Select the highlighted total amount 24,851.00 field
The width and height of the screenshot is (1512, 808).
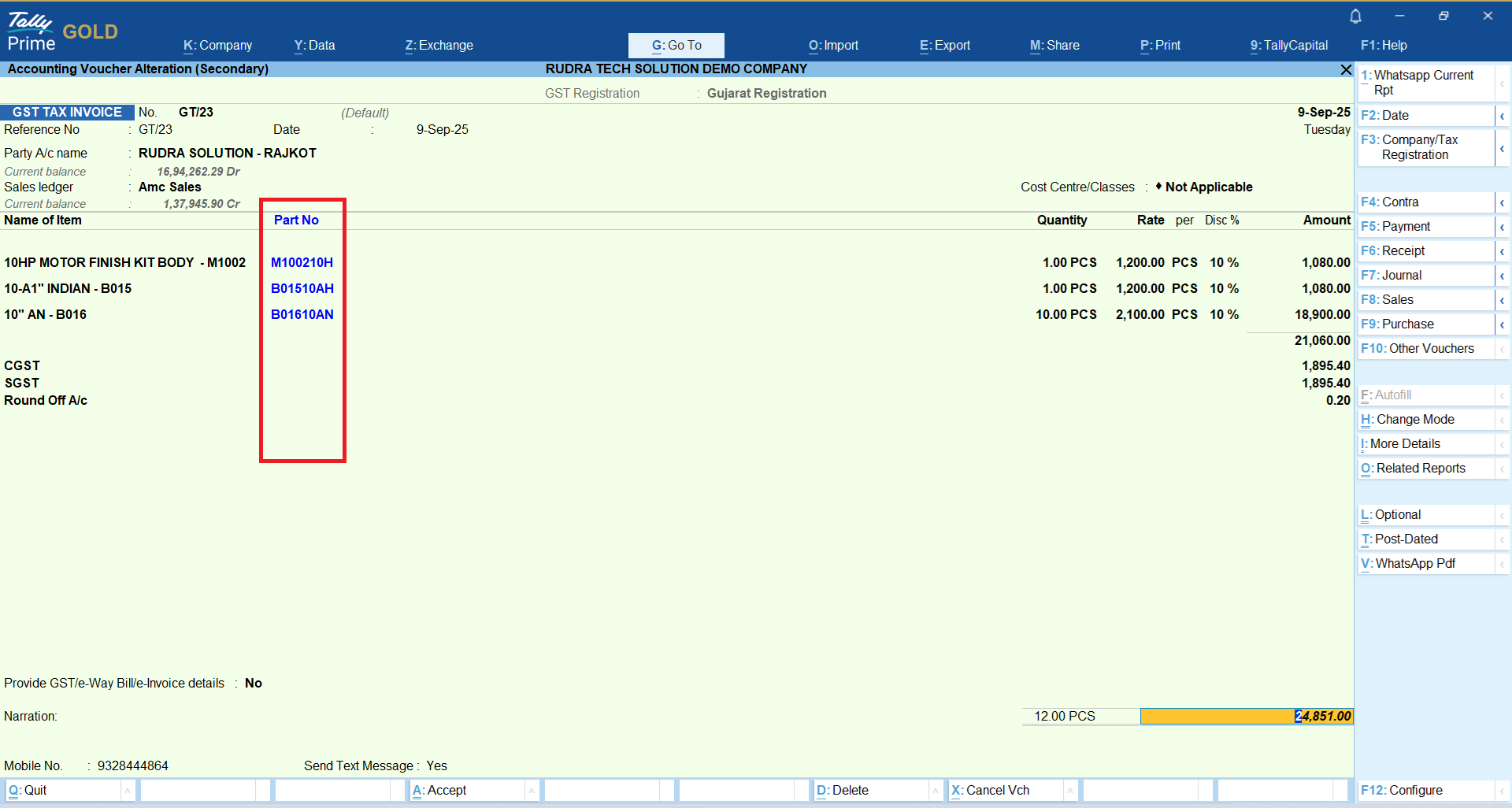(1246, 716)
